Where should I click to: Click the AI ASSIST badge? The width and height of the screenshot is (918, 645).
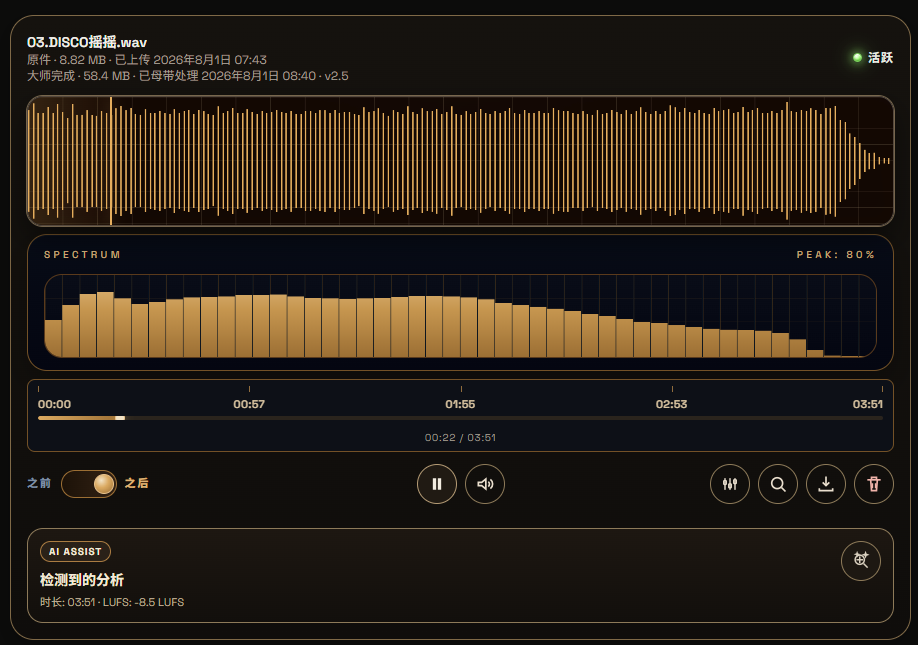pyautogui.click(x=75, y=551)
